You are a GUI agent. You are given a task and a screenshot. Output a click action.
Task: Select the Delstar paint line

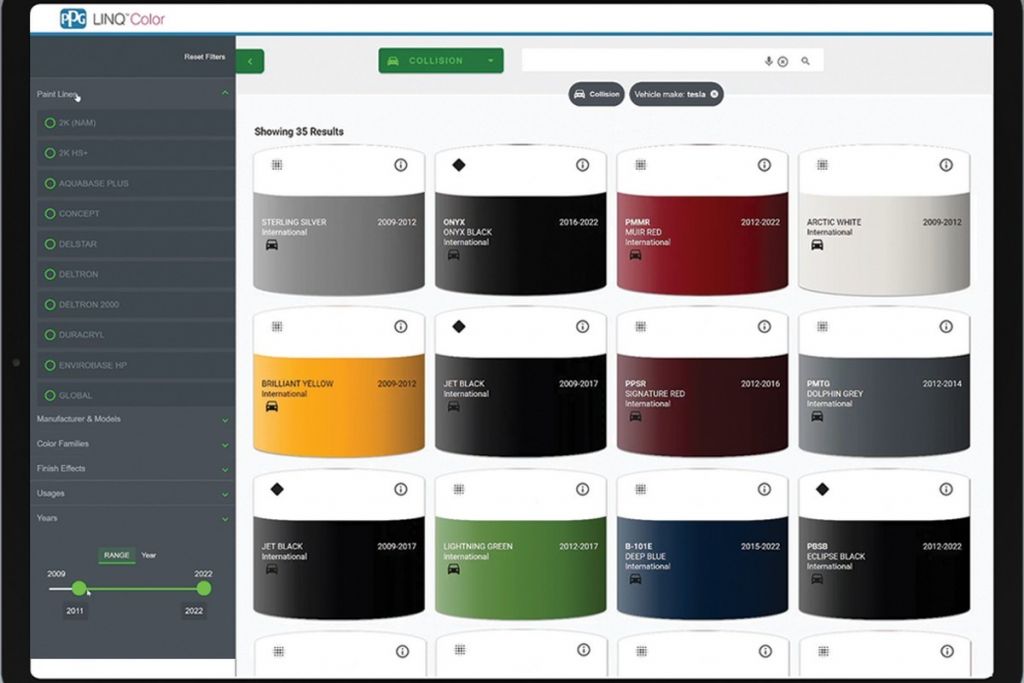(x=136, y=244)
